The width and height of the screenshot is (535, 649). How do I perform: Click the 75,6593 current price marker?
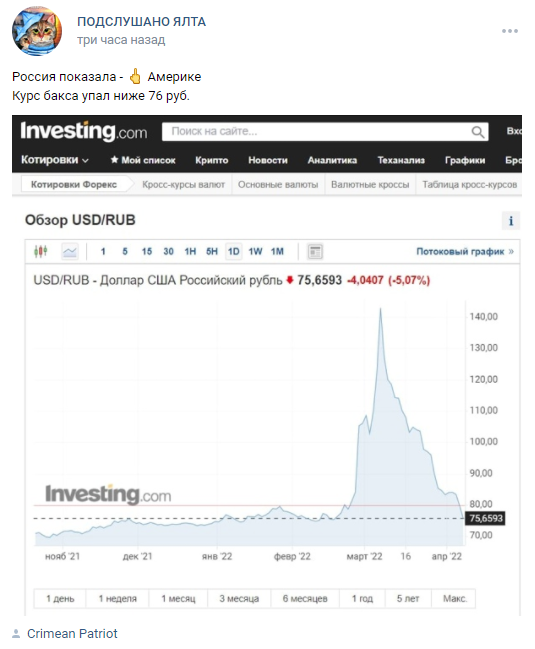[485, 518]
